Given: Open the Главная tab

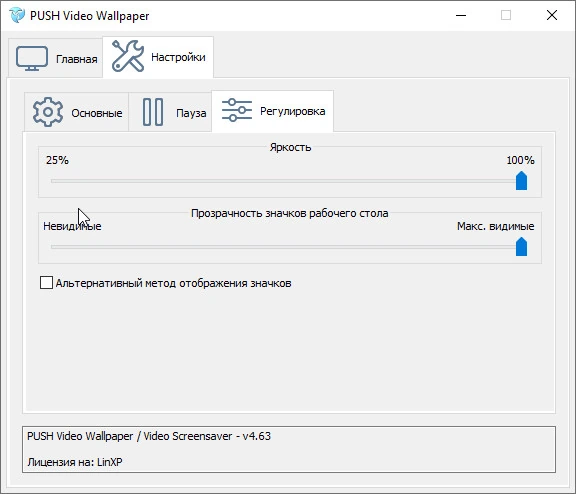Looking at the screenshot, I should [55, 58].
